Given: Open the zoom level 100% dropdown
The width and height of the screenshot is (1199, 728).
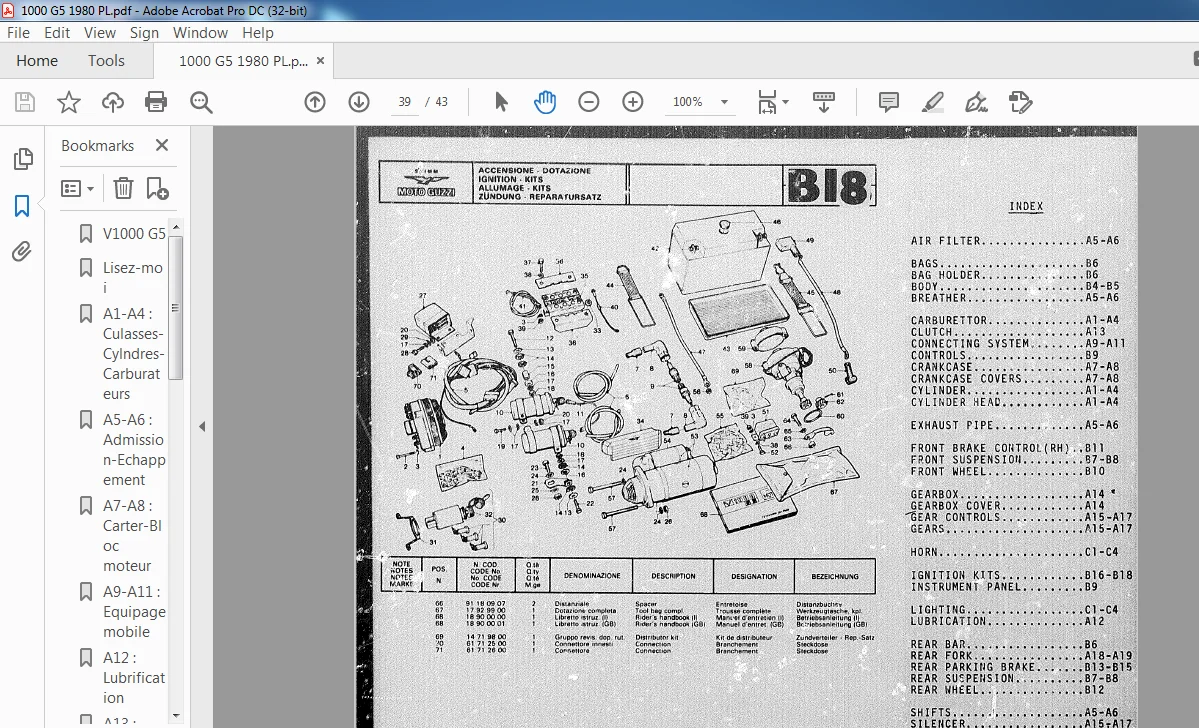Looking at the screenshot, I should [x=724, y=102].
